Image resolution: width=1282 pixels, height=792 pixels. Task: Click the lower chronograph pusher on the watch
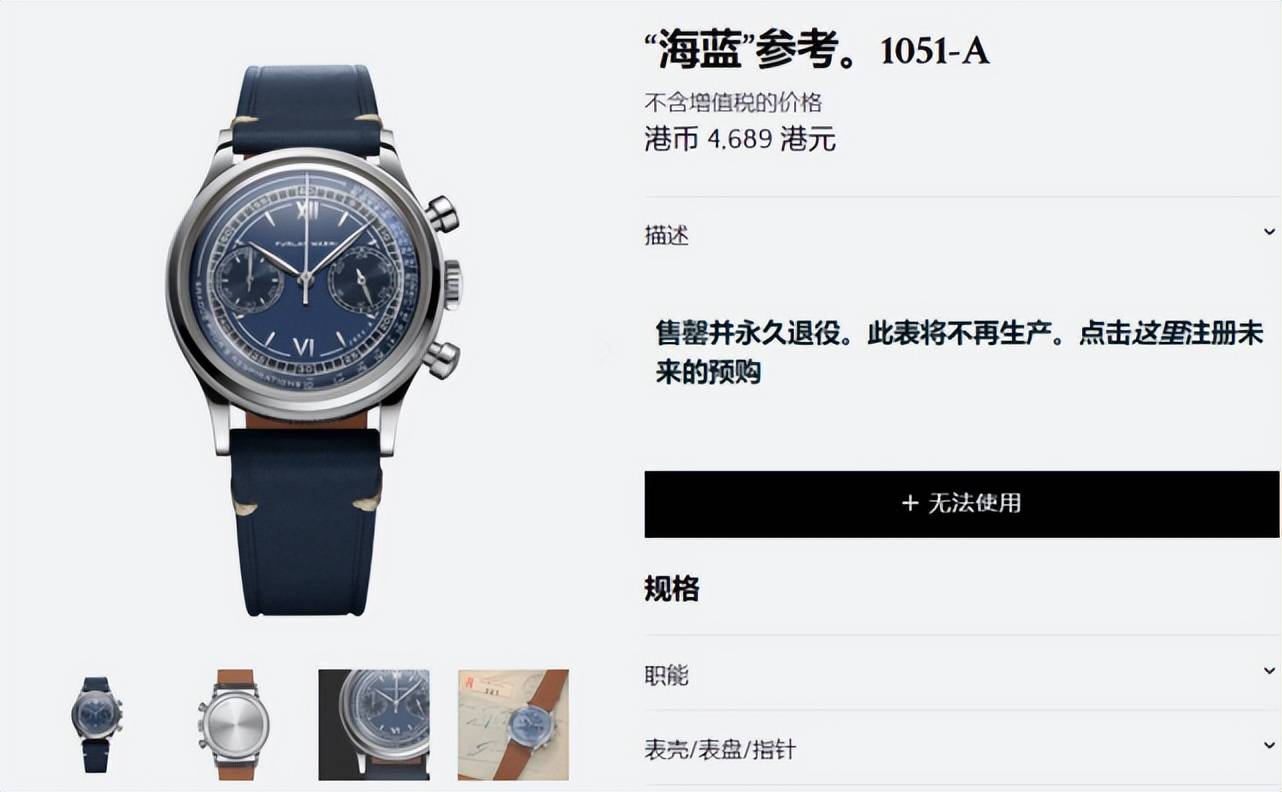[441, 358]
